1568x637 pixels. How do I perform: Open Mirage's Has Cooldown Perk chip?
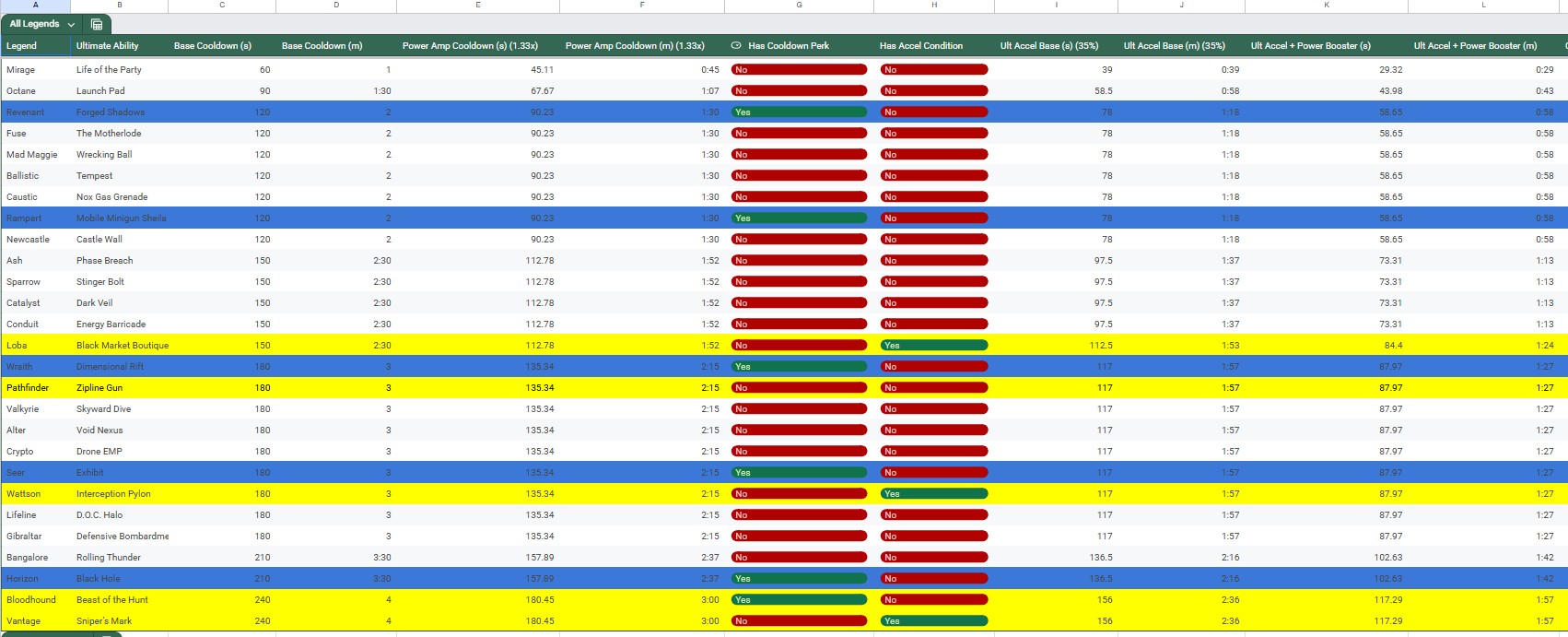pos(799,69)
